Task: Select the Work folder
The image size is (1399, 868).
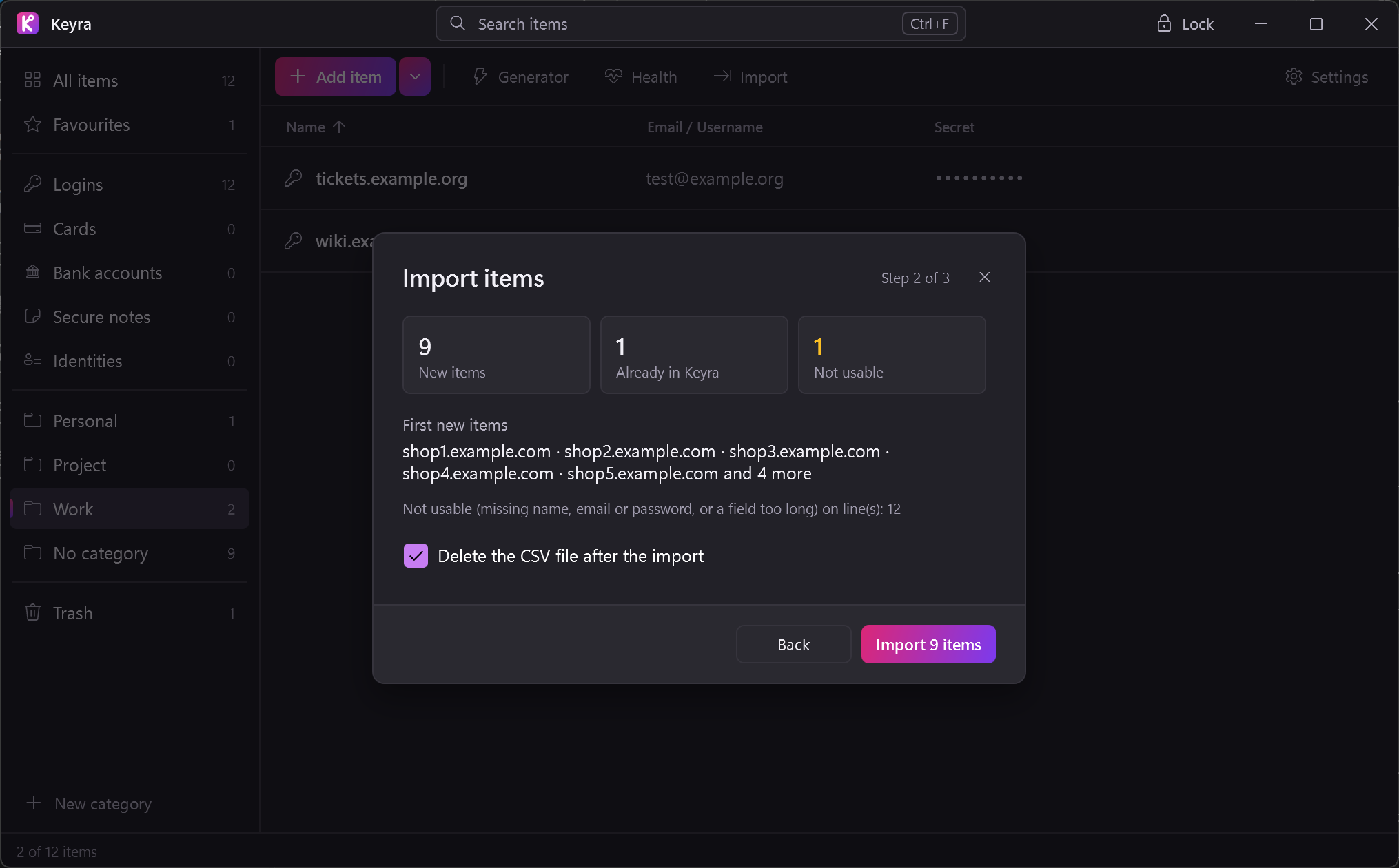Action: click(130, 509)
